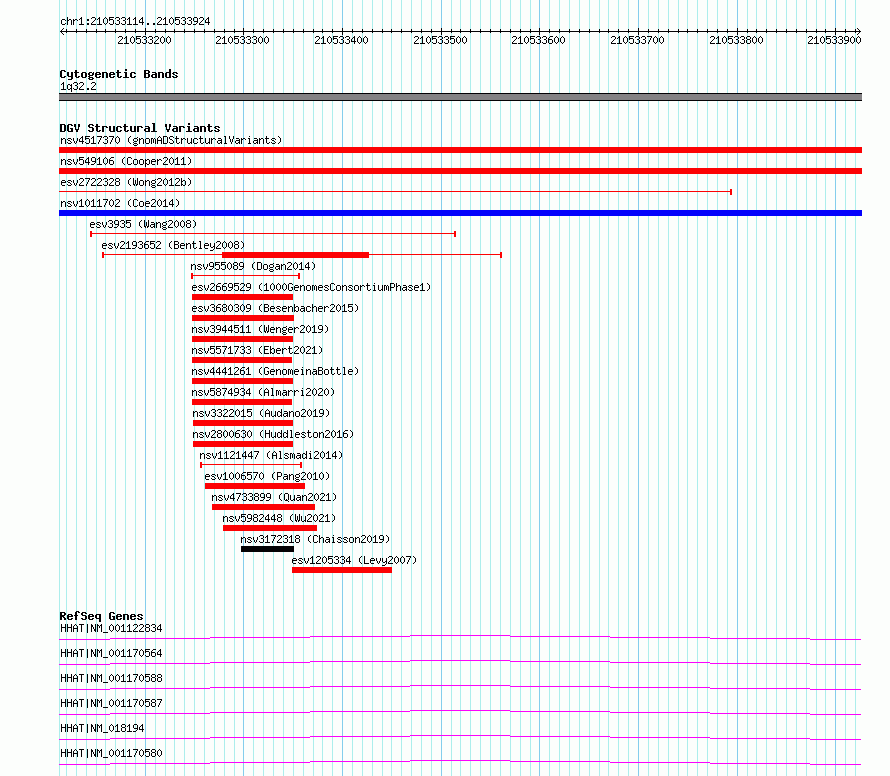890x776 pixels.
Task: Click ruler position 210533800
Action: [736, 40]
